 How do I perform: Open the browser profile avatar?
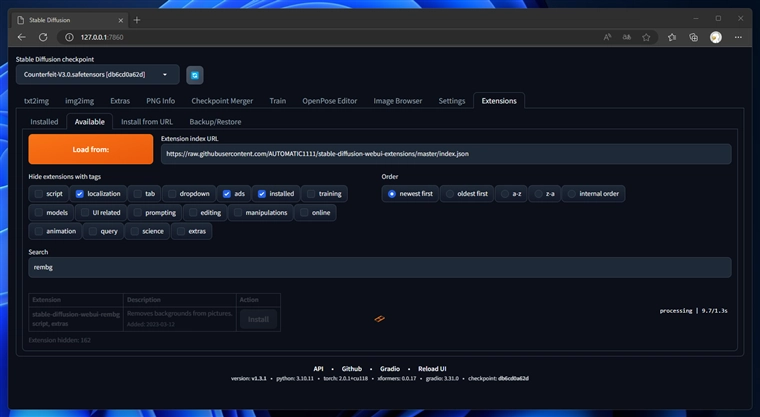pos(716,37)
